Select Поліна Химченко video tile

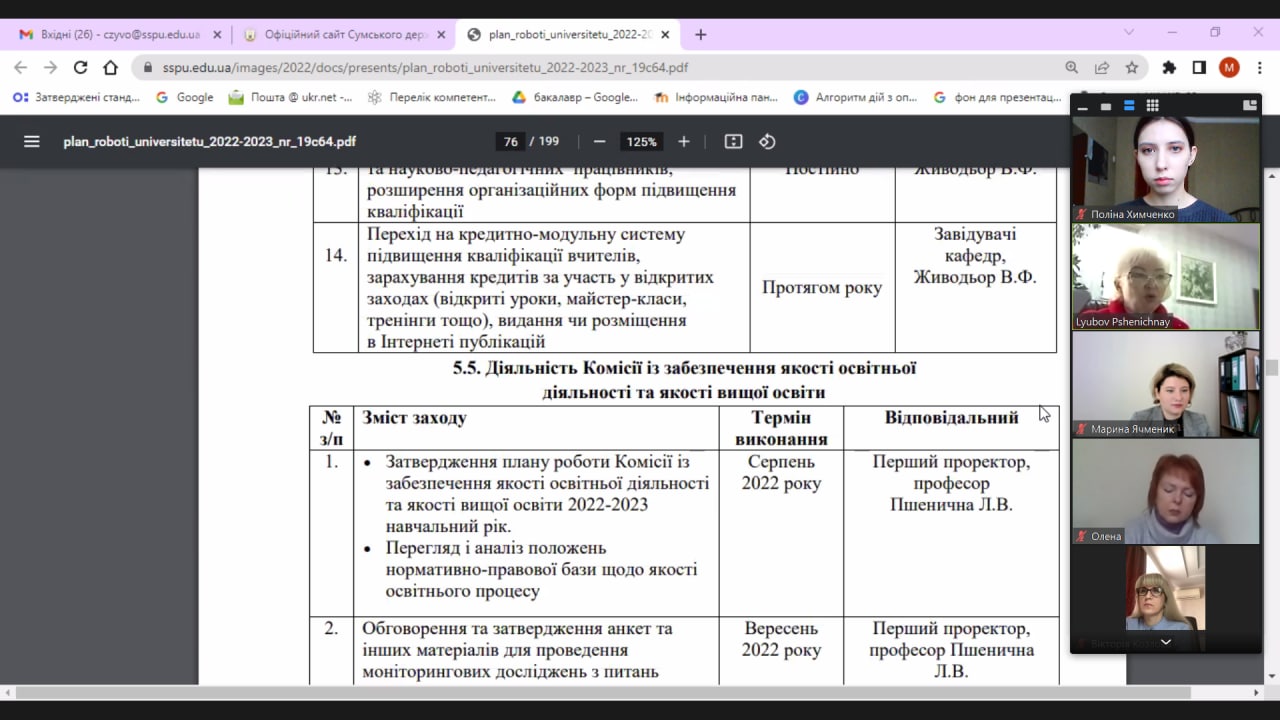1166,168
